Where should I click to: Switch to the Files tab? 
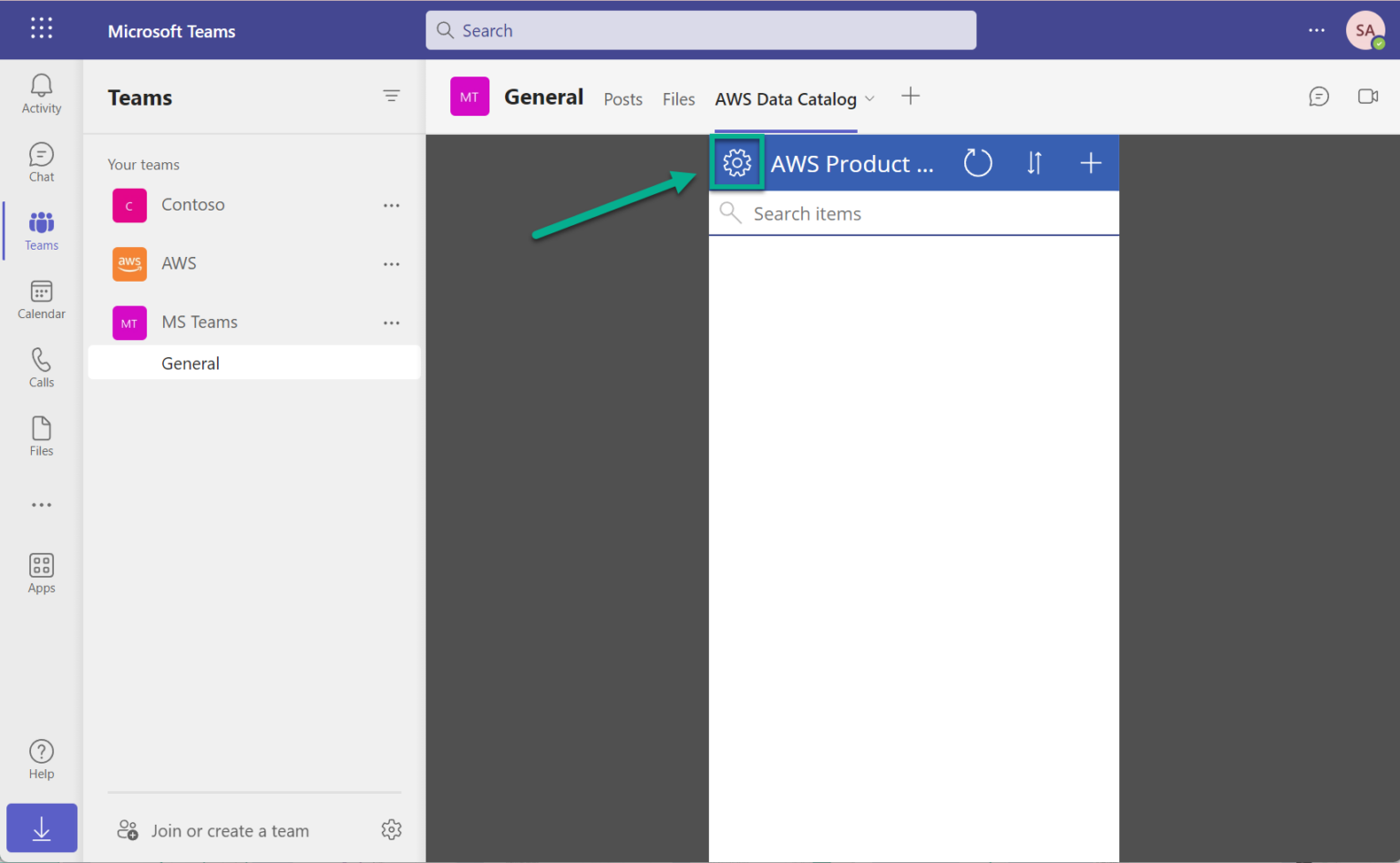pos(678,98)
